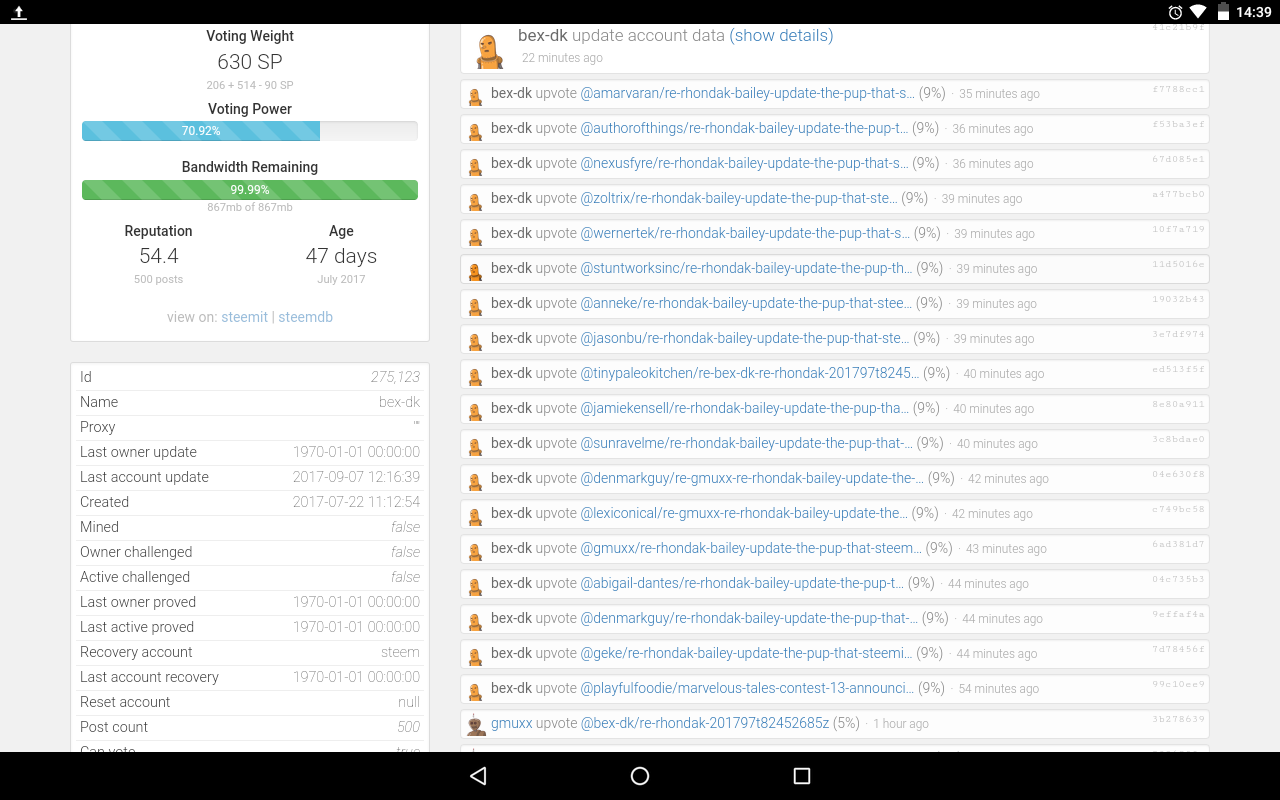Tap avatar icon on the @geke upvote row

tap(476, 656)
